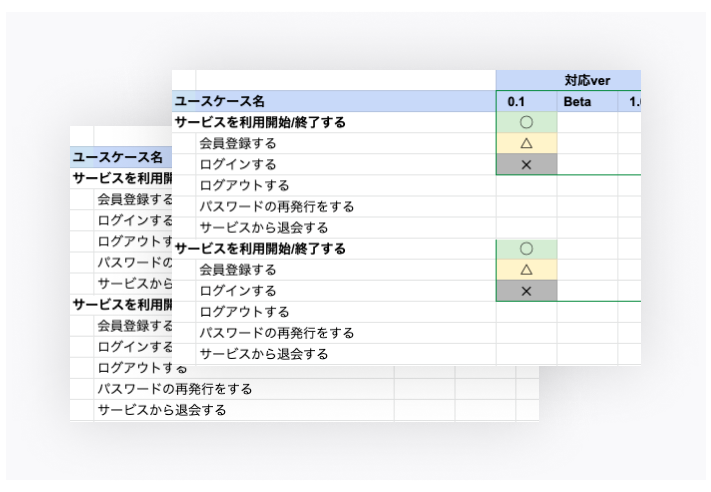This screenshot has height=492, width=711.
Task: Click ユースケース名 header in the front sheet
Action: click(x=334, y=101)
